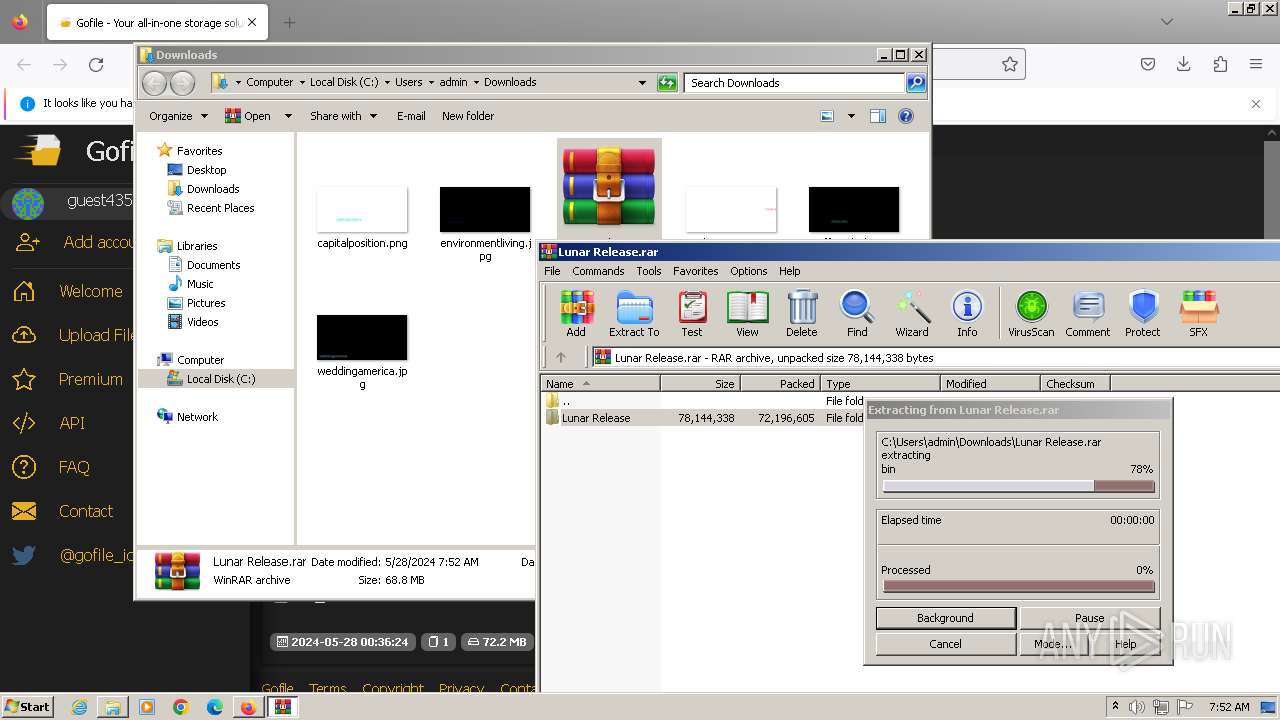The width and height of the screenshot is (1280, 720).
Task: Select the weddingamerica.jpg thumbnail
Action: click(362, 337)
